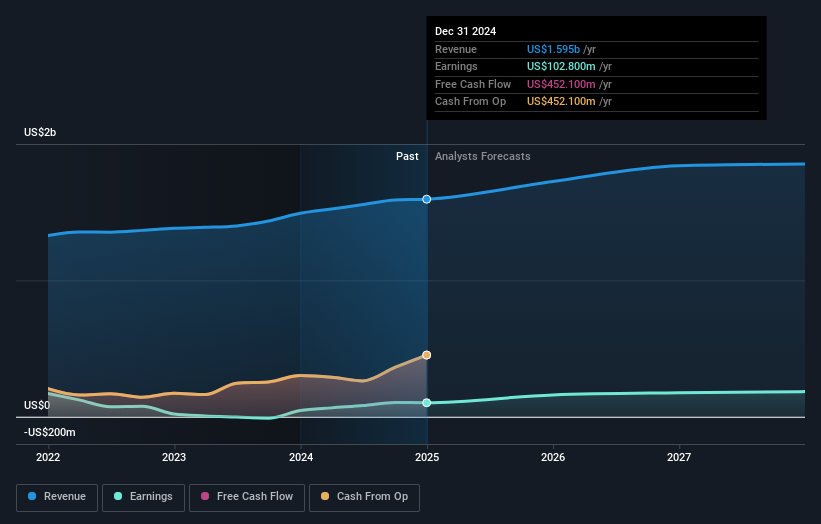Click the Analysts Forecasts label
This screenshot has height=524, width=821.
click(483, 156)
